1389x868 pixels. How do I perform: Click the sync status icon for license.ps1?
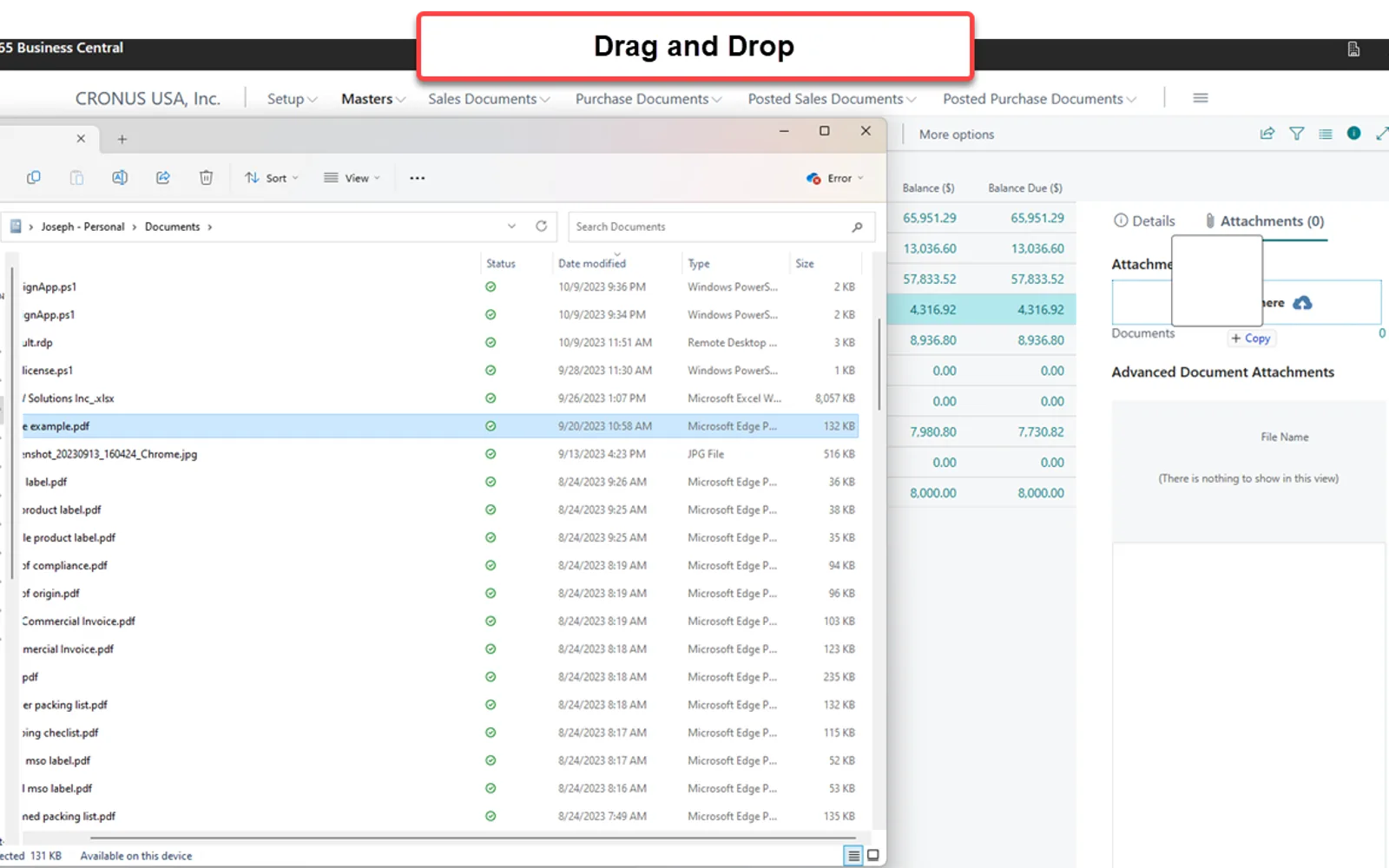pyautogui.click(x=490, y=371)
